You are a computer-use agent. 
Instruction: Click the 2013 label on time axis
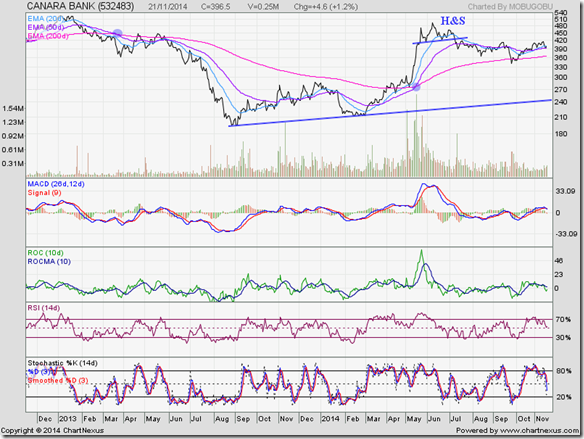point(68,419)
